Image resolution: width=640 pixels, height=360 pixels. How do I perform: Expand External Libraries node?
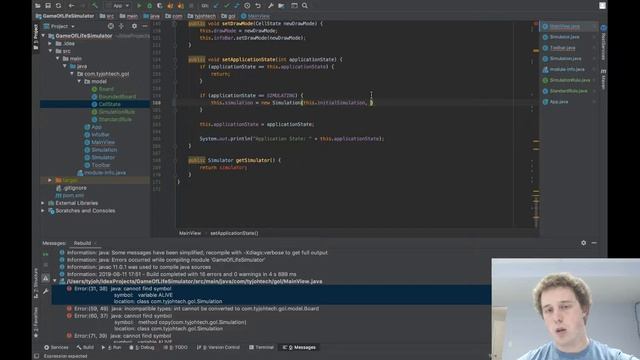point(43,203)
